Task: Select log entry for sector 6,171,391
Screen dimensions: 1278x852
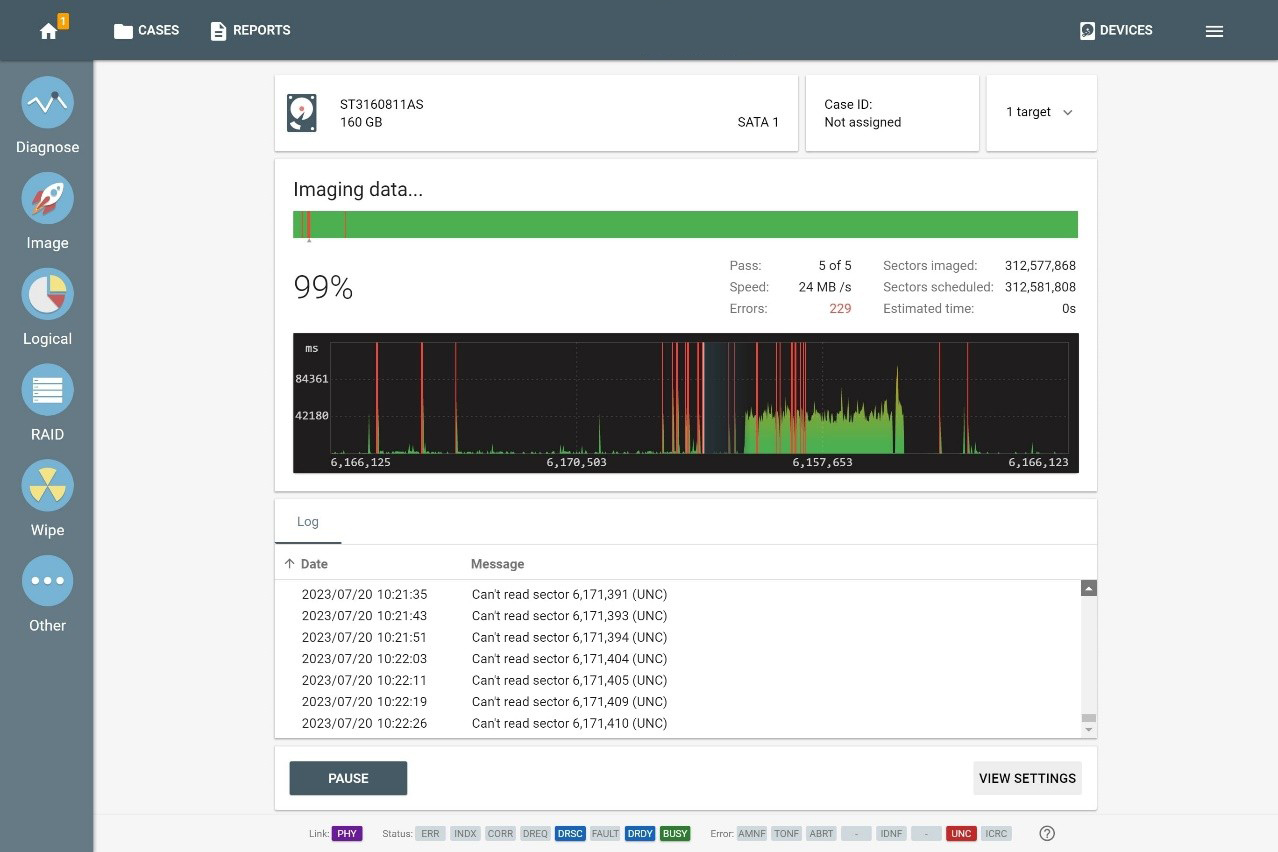Action: pyautogui.click(x=678, y=594)
